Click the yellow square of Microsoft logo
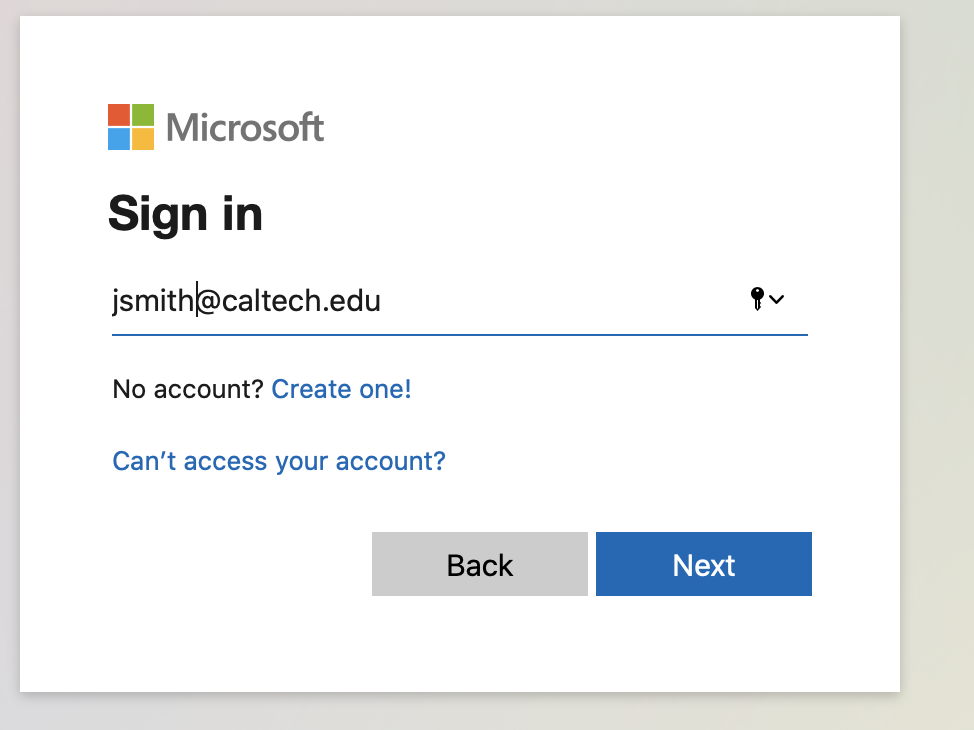This screenshot has width=974, height=730. 143,139
